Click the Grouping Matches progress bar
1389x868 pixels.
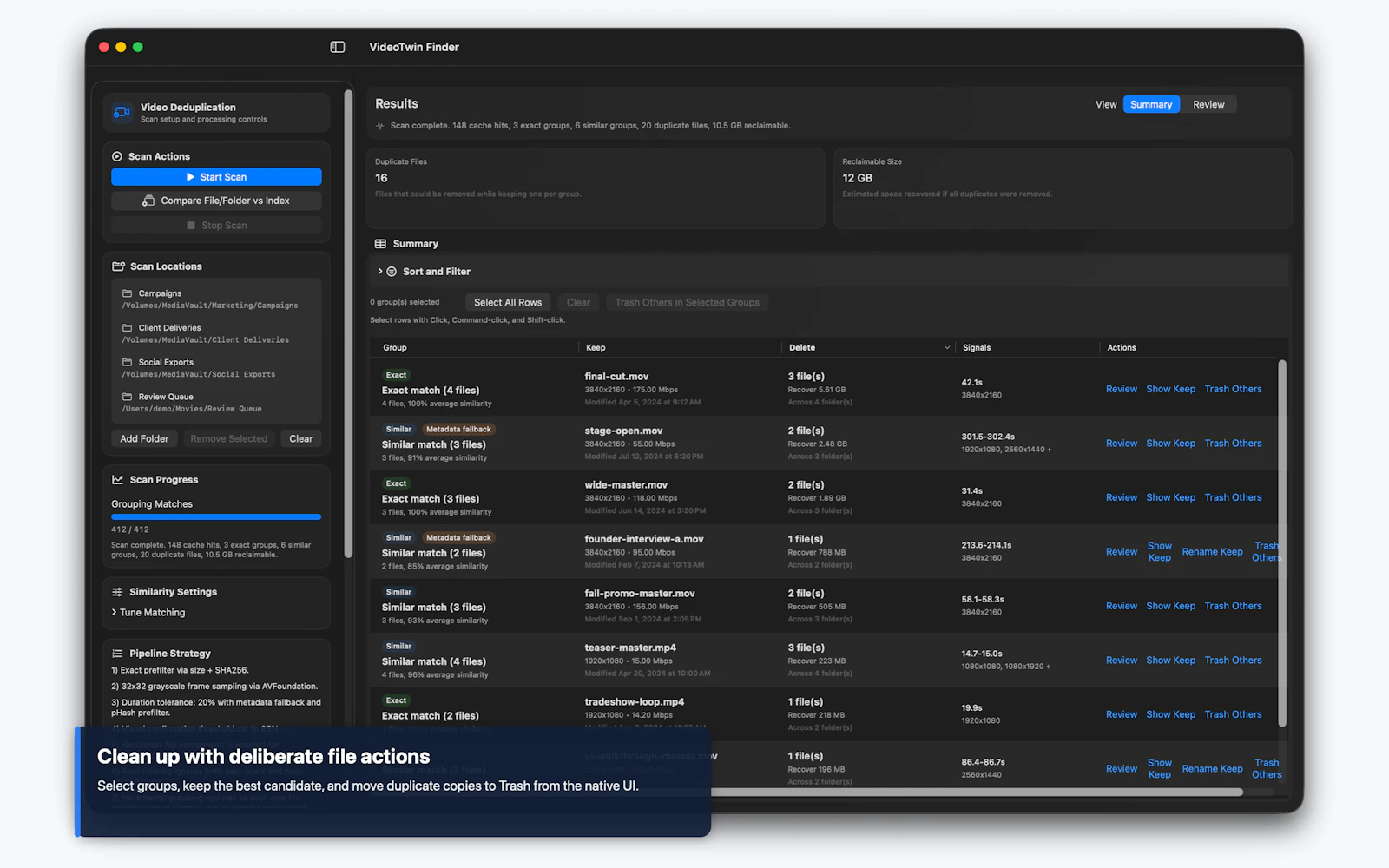click(x=216, y=517)
